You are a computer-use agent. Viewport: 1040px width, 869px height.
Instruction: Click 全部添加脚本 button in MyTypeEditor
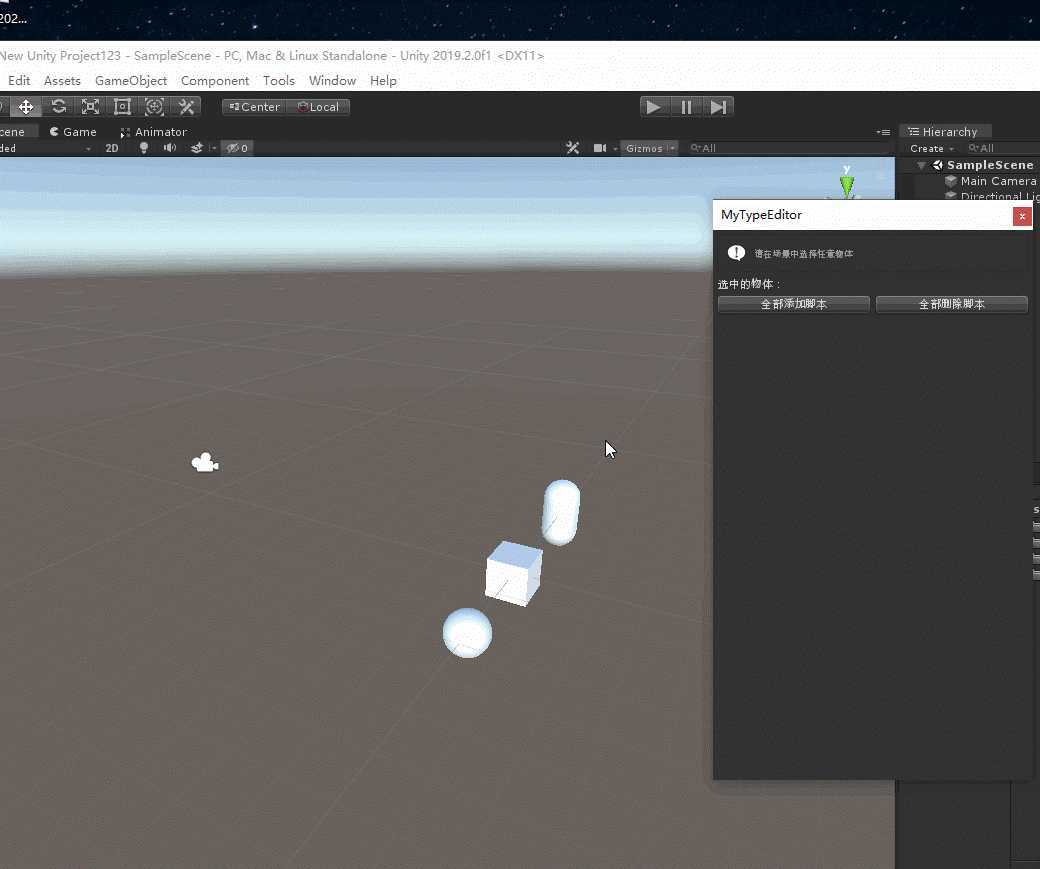click(x=793, y=304)
